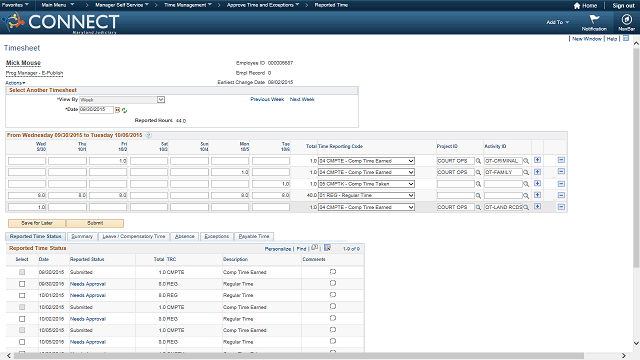Open the Payable Time tab
Screen dimensions: 640x360
254,236
